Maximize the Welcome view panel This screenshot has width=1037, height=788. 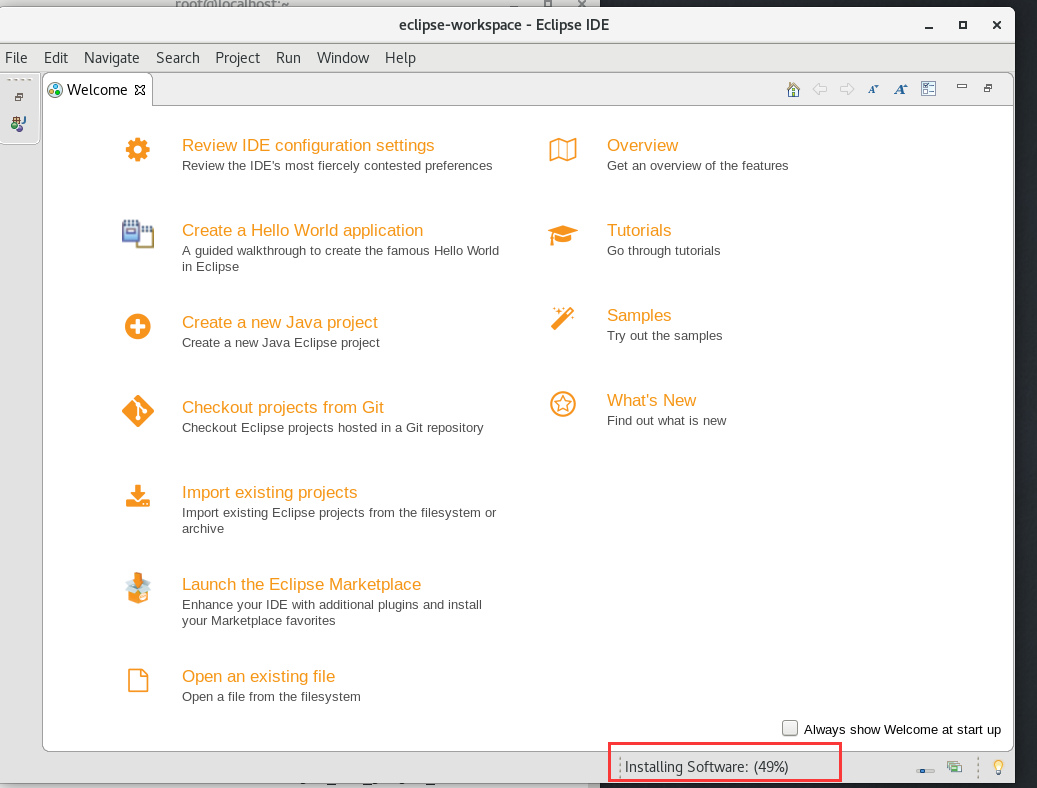[x=988, y=88]
